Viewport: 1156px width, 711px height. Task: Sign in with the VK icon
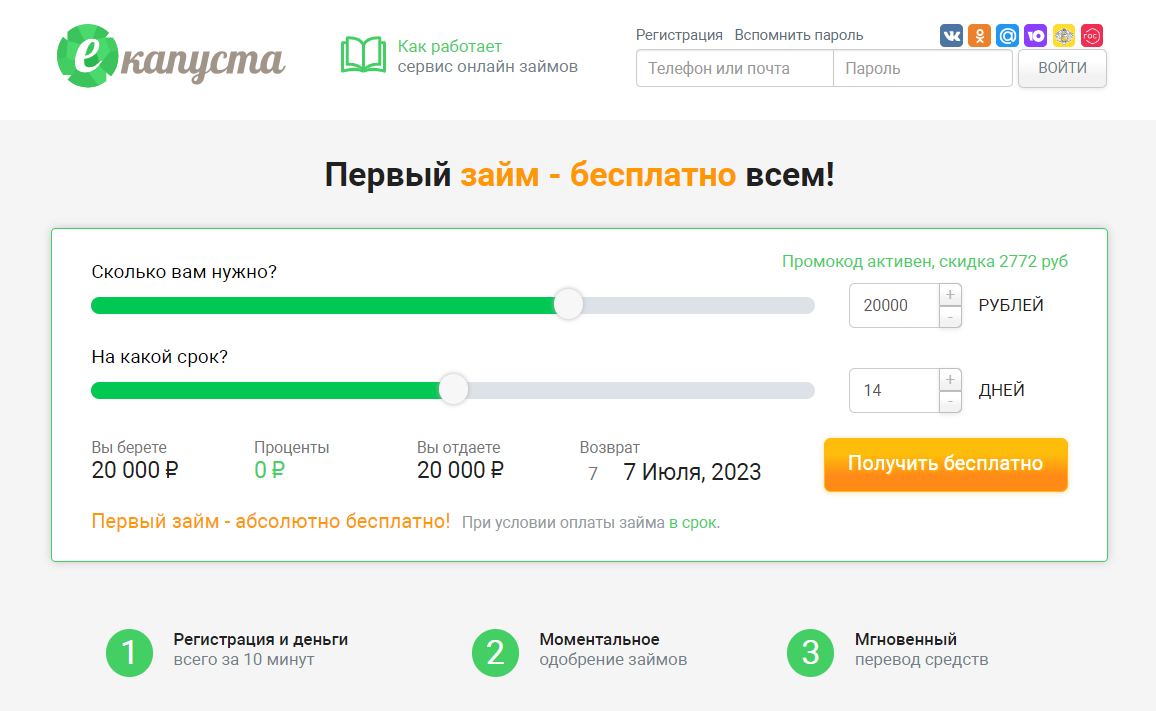click(x=951, y=35)
